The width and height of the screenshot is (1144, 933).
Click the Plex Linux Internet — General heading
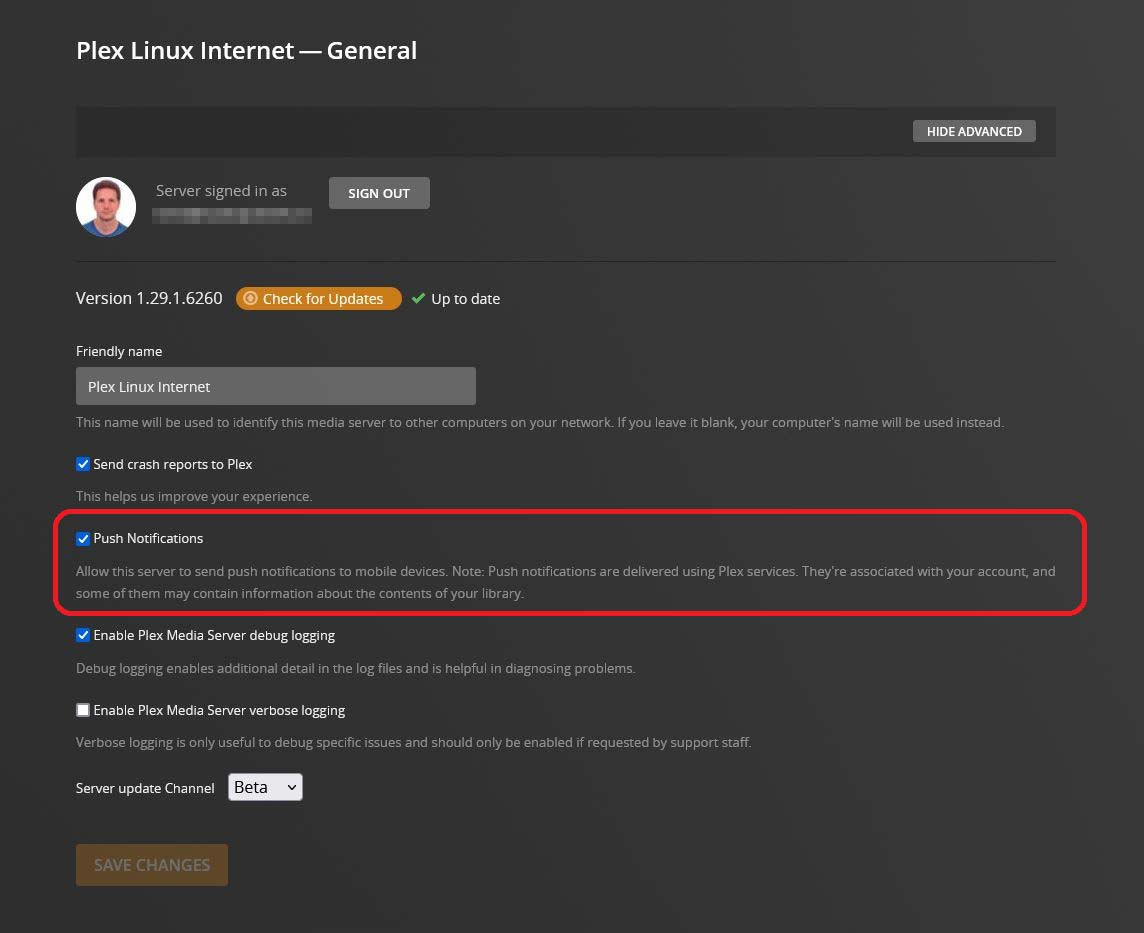coord(246,50)
